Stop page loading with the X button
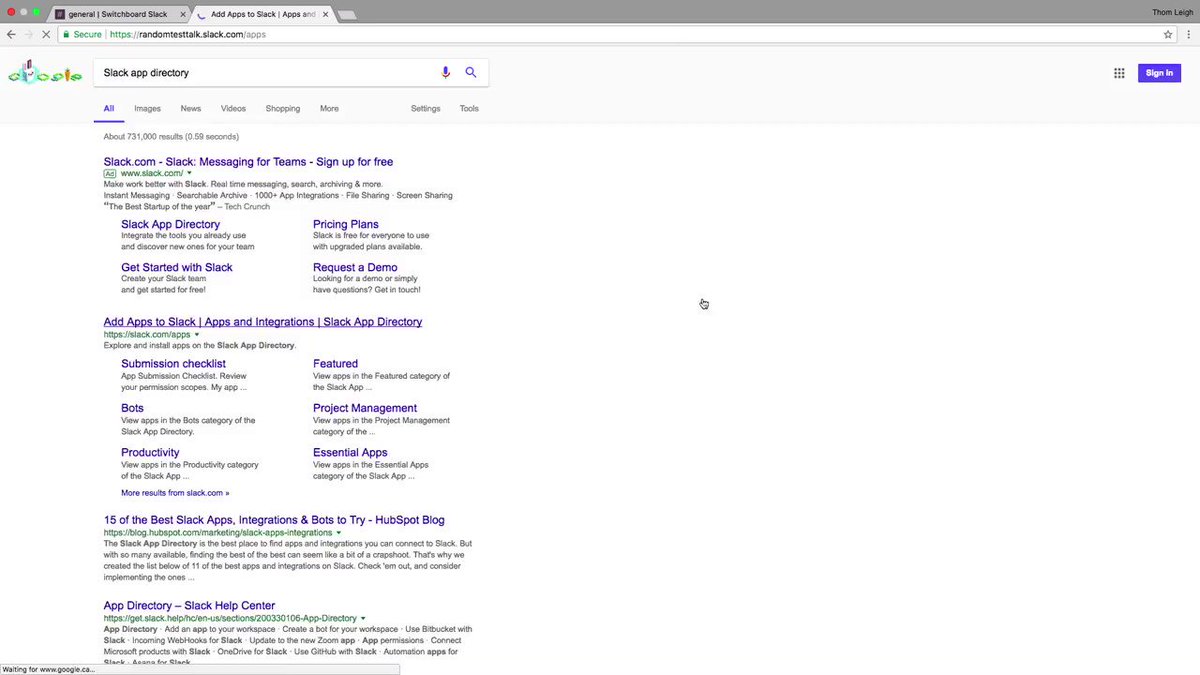This screenshot has width=1200, height=675. [x=46, y=34]
